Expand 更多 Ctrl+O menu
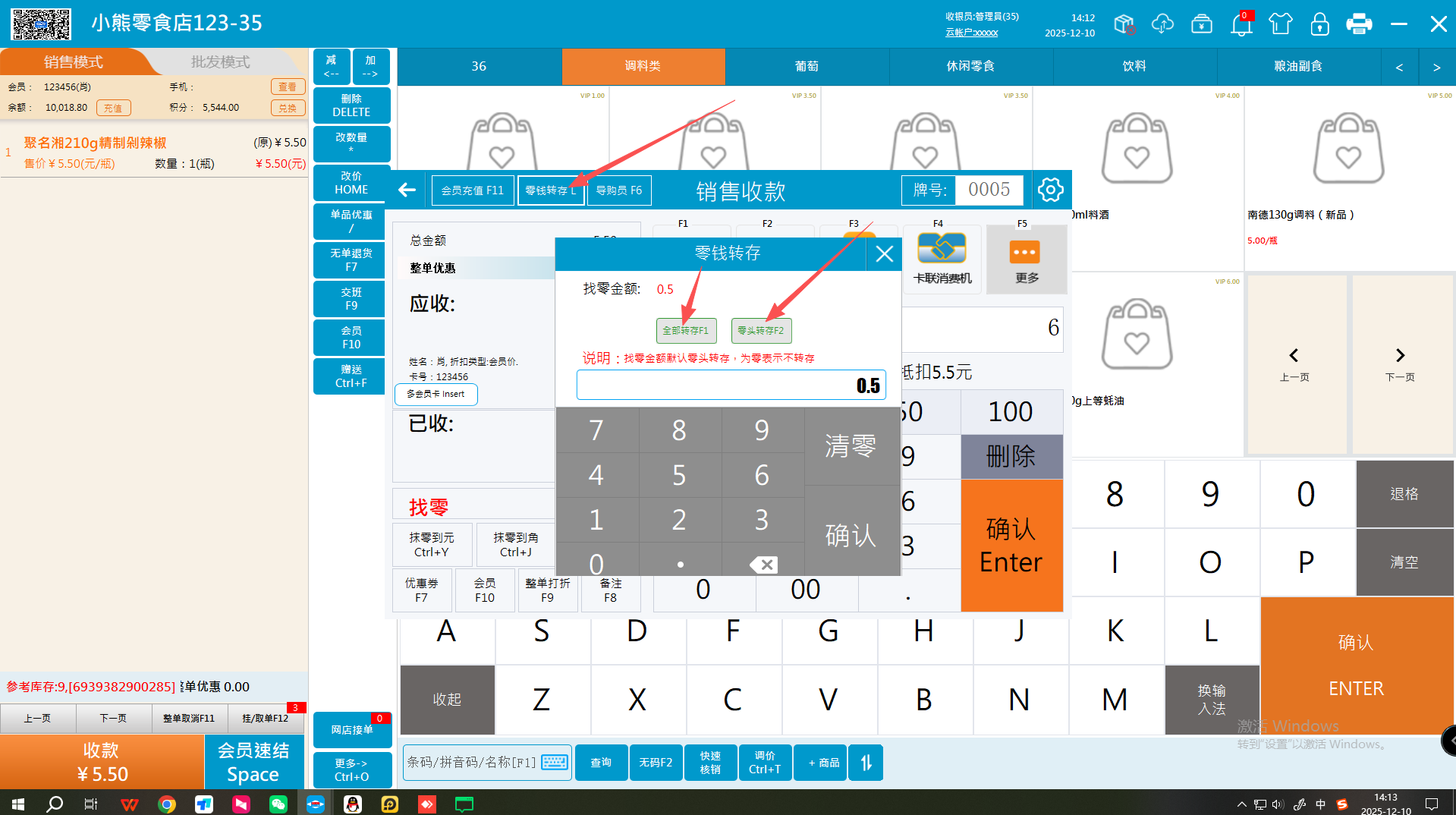 [x=351, y=769]
